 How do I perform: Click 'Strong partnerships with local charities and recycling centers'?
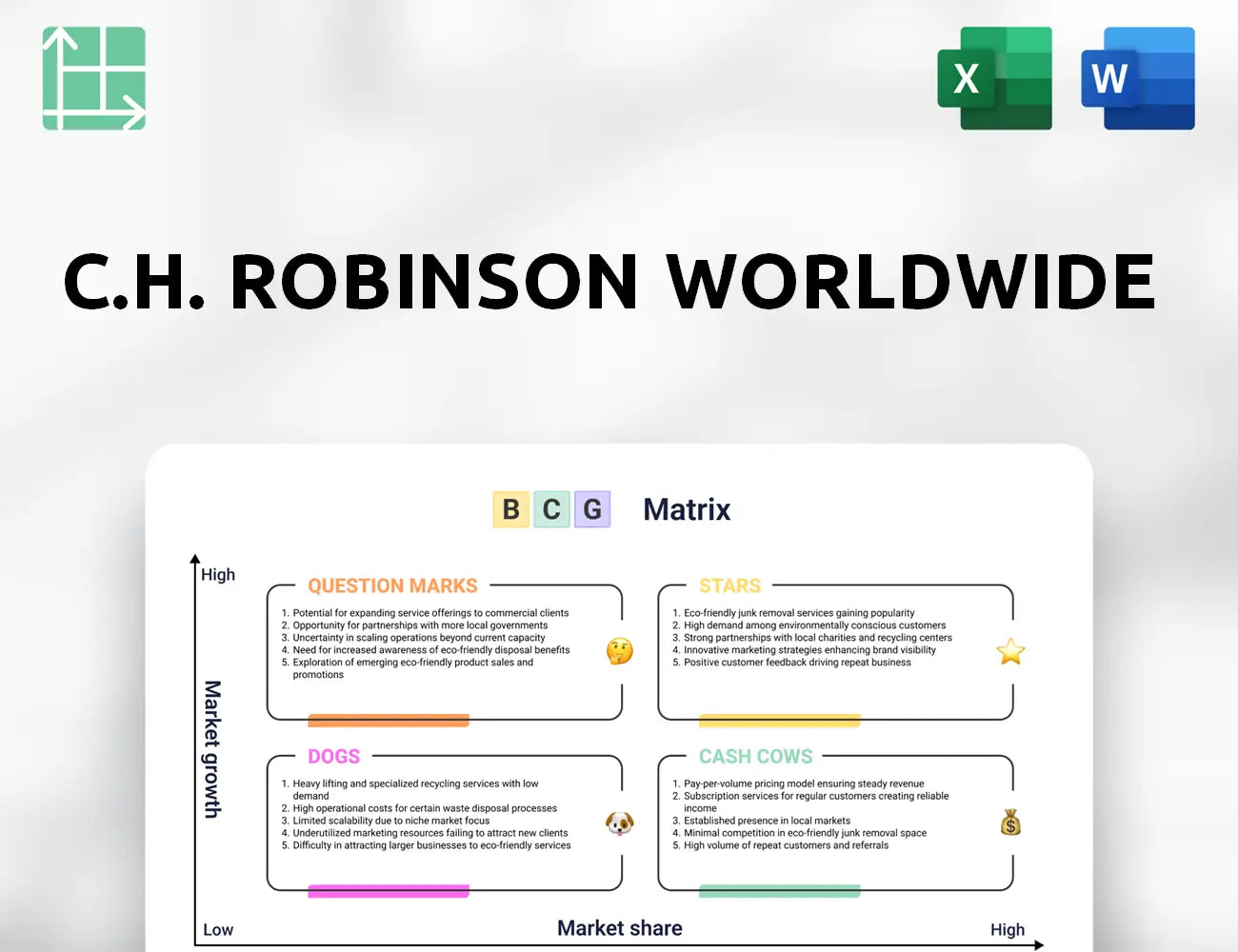[x=818, y=638]
